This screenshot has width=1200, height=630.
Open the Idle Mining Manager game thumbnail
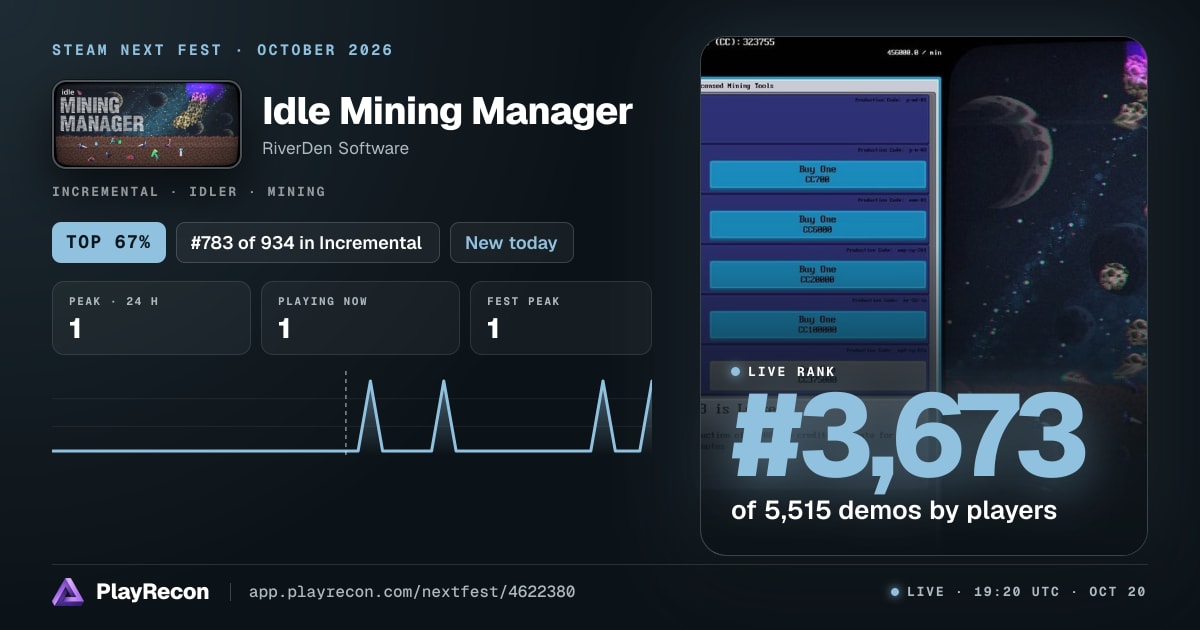(147, 124)
